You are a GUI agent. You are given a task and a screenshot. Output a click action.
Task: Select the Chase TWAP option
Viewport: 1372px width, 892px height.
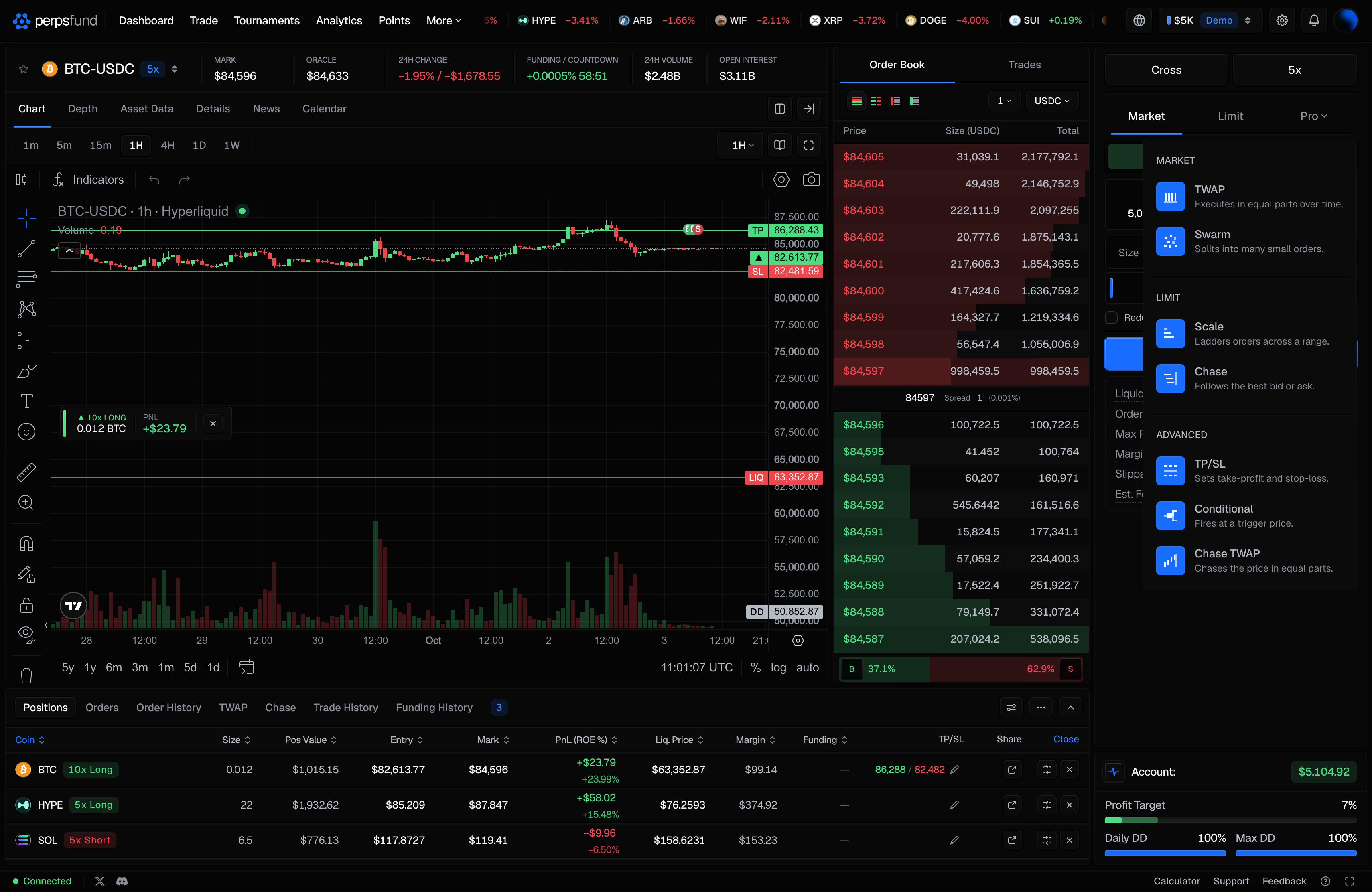pyautogui.click(x=1249, y=561)
